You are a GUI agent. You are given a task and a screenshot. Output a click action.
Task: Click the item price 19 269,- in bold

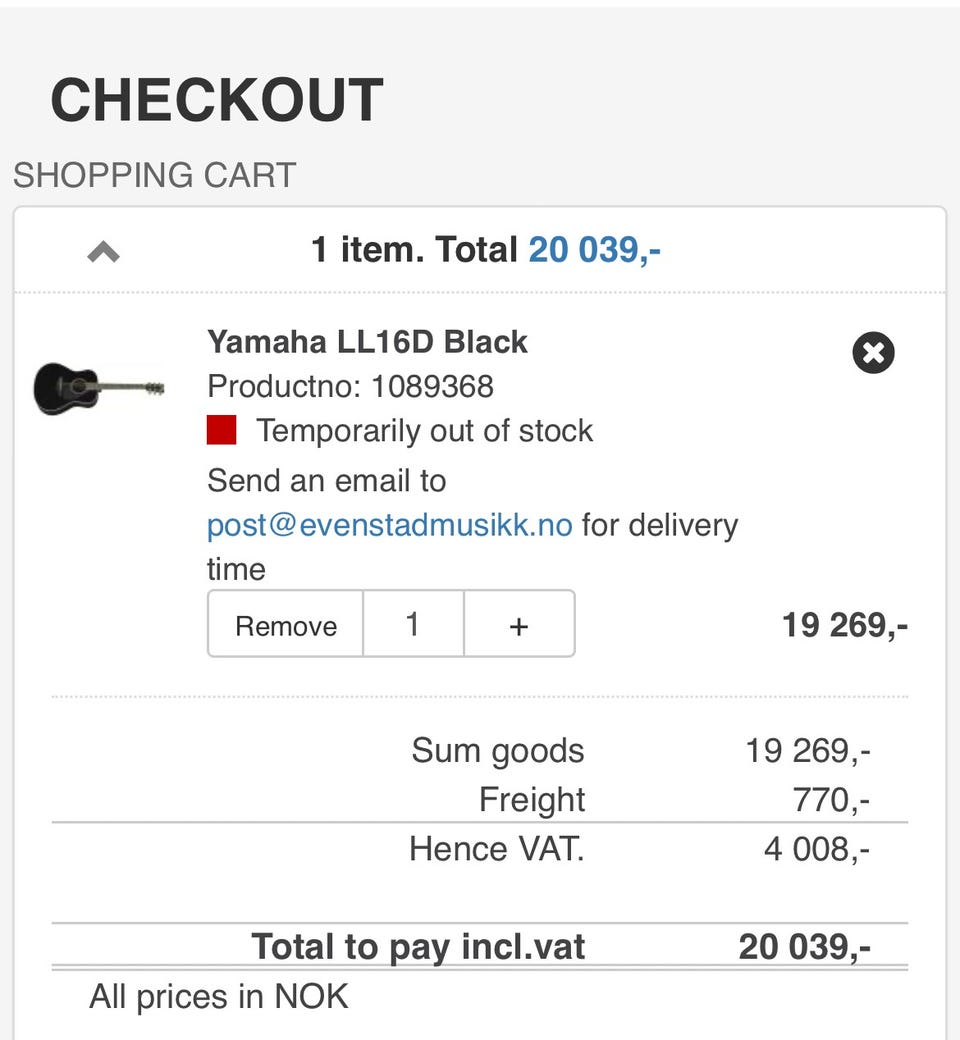click(844, 626)
